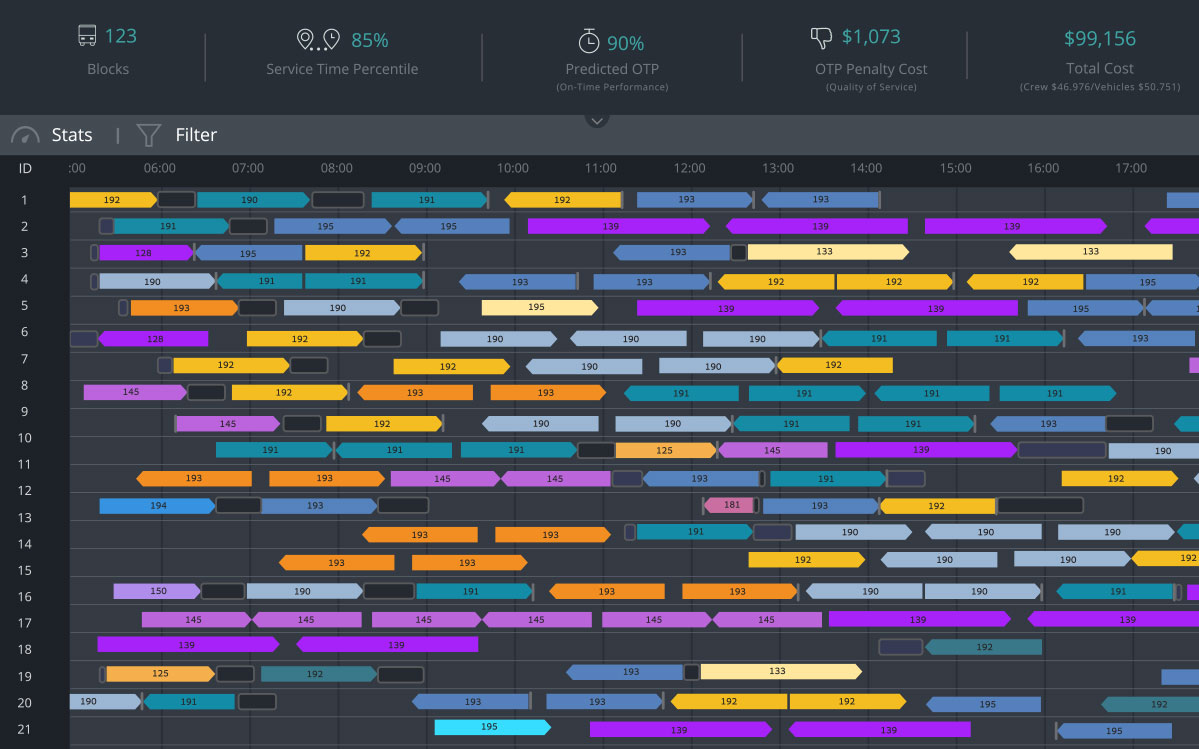Viewport: 1199px width, 749px height.
Task: Open the Filter tab
Action: [x=196, y=135]
